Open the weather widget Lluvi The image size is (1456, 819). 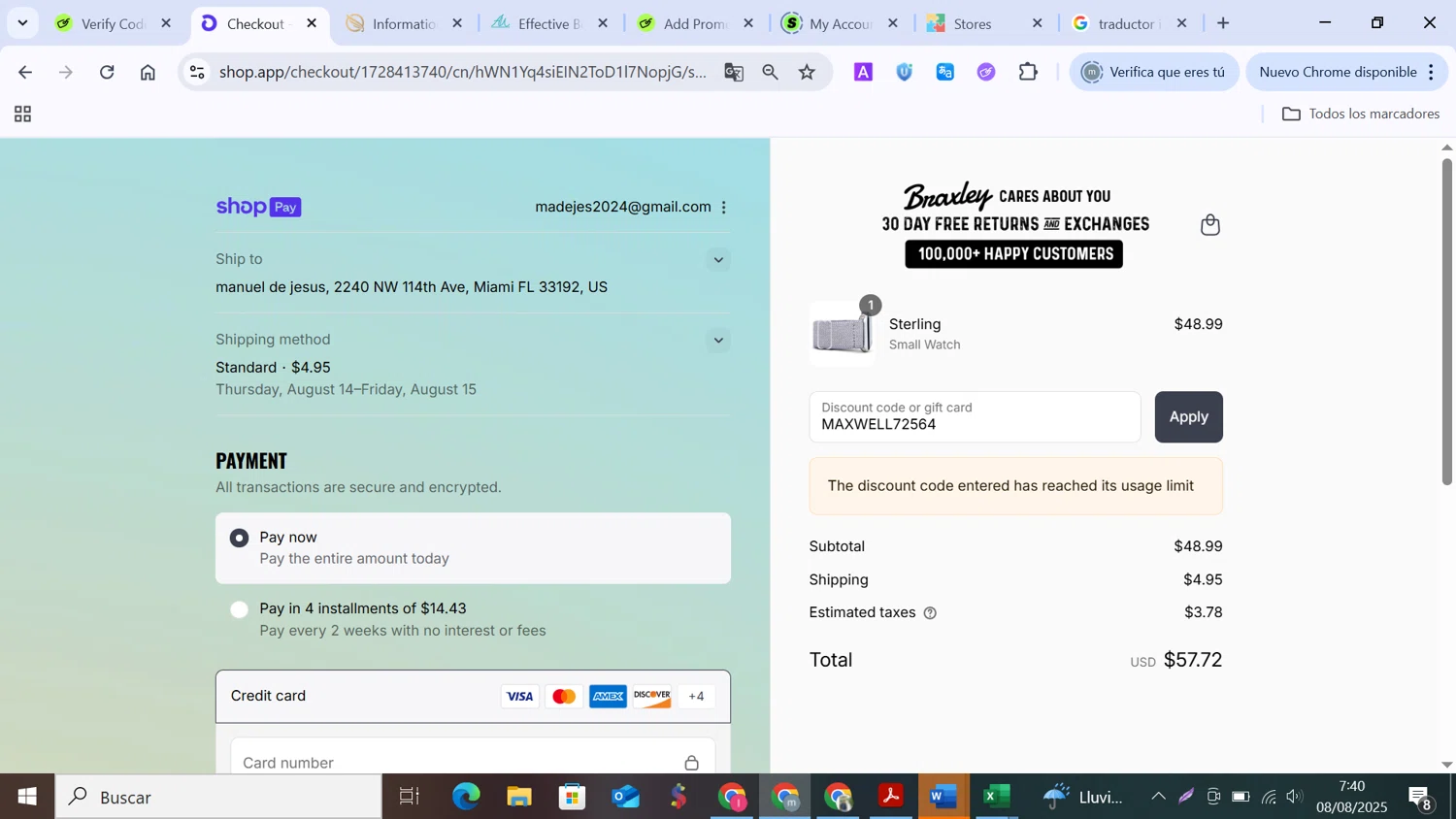coord(1083,797)
